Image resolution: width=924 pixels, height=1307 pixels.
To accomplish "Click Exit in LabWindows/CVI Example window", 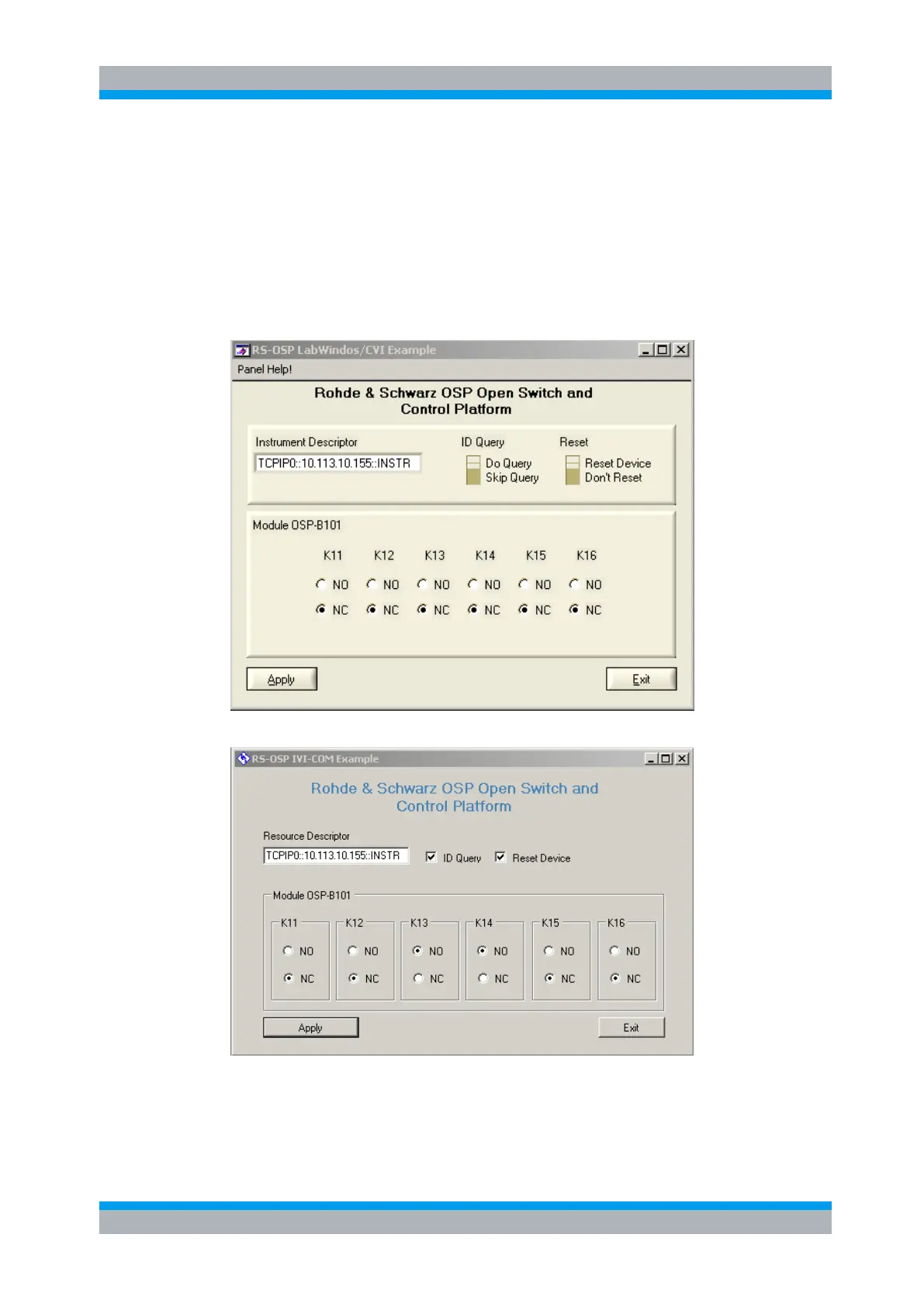I will pos(641,679).
